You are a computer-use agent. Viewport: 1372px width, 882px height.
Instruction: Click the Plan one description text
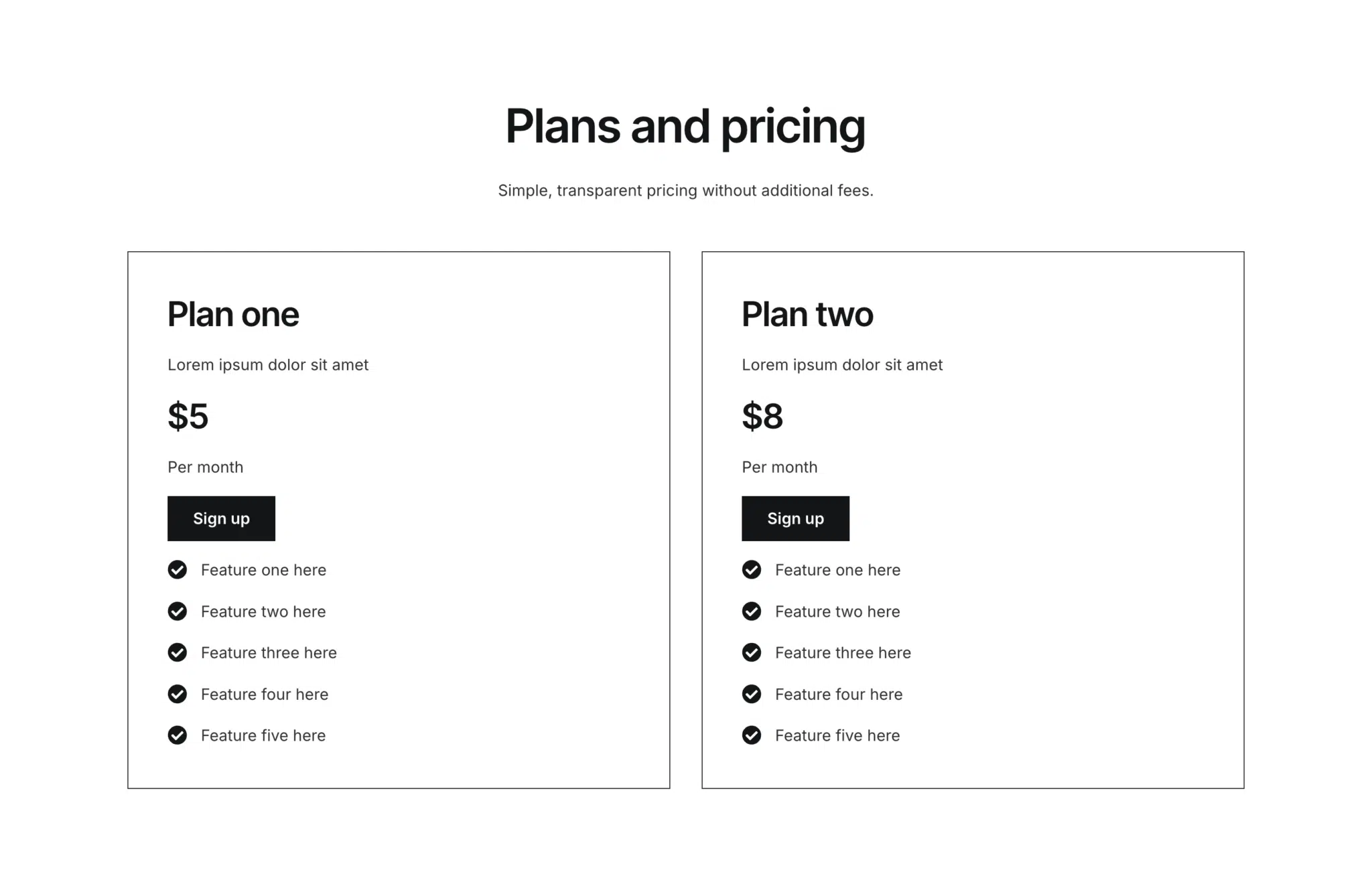(267, 365)
